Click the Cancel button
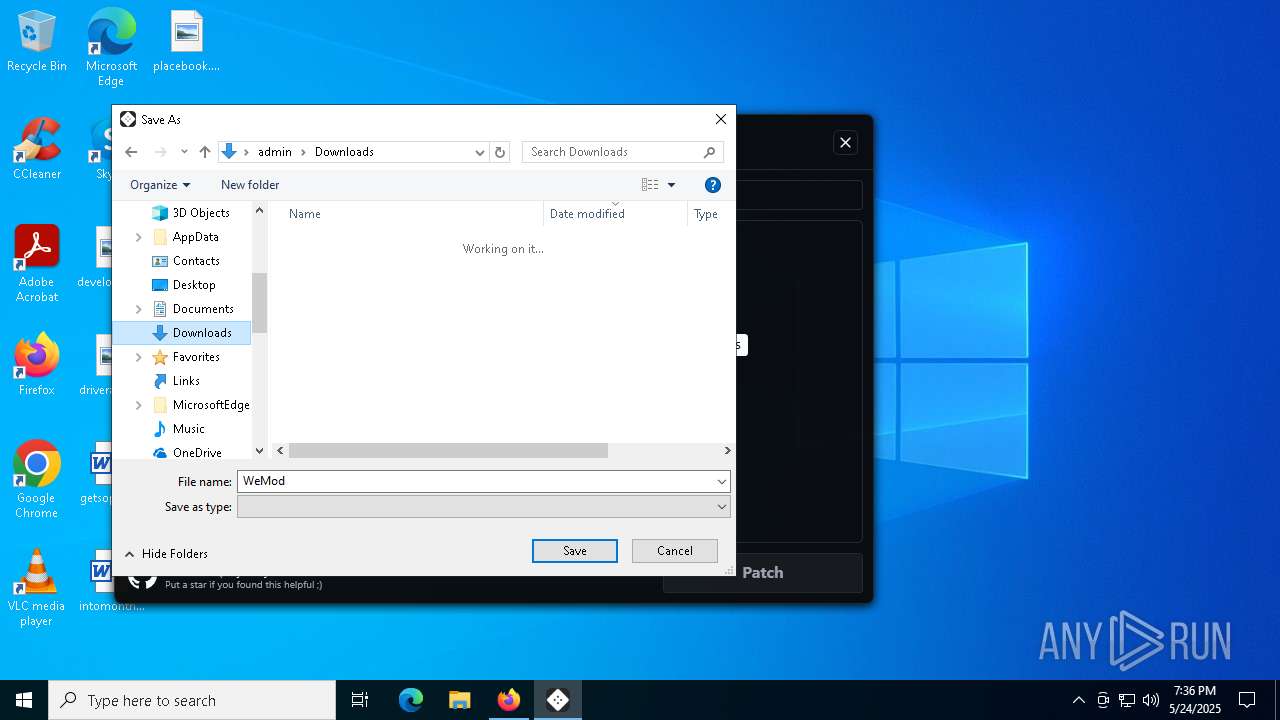 [675, 551]
